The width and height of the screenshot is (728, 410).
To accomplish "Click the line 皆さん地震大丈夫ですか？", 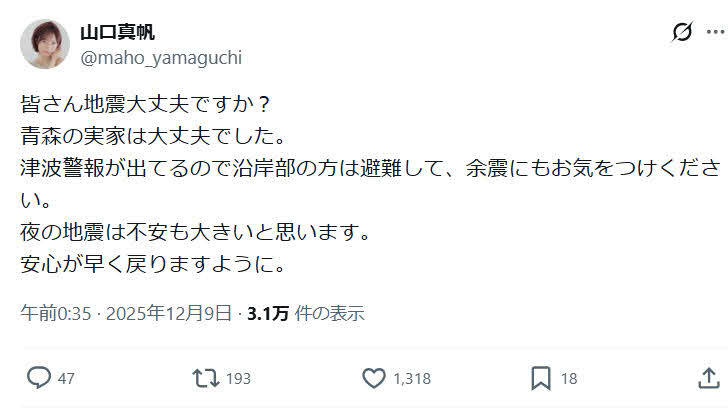I will (x=145, y=102).
